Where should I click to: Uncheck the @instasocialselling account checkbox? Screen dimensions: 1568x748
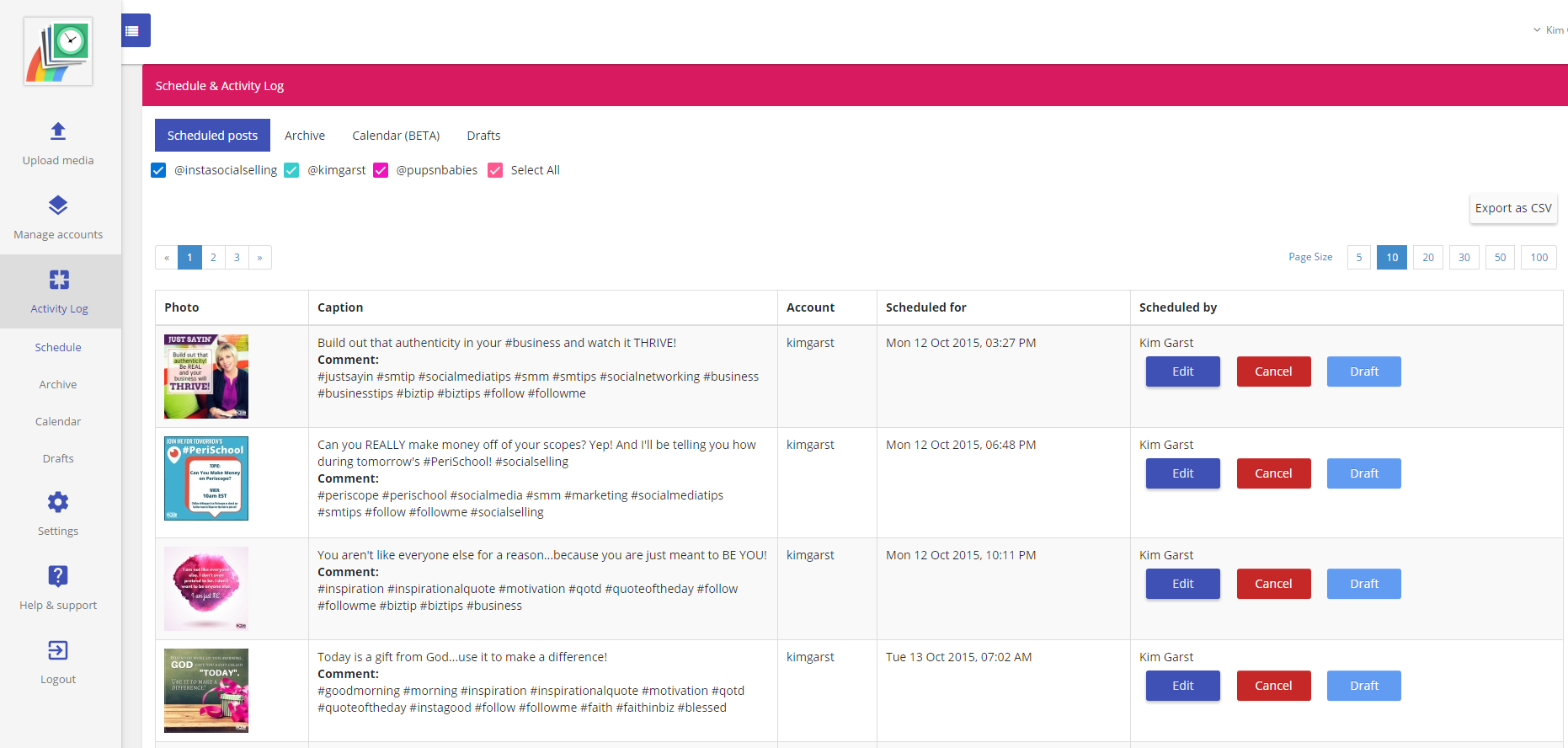pyautogui.click(x=158, y=170)
